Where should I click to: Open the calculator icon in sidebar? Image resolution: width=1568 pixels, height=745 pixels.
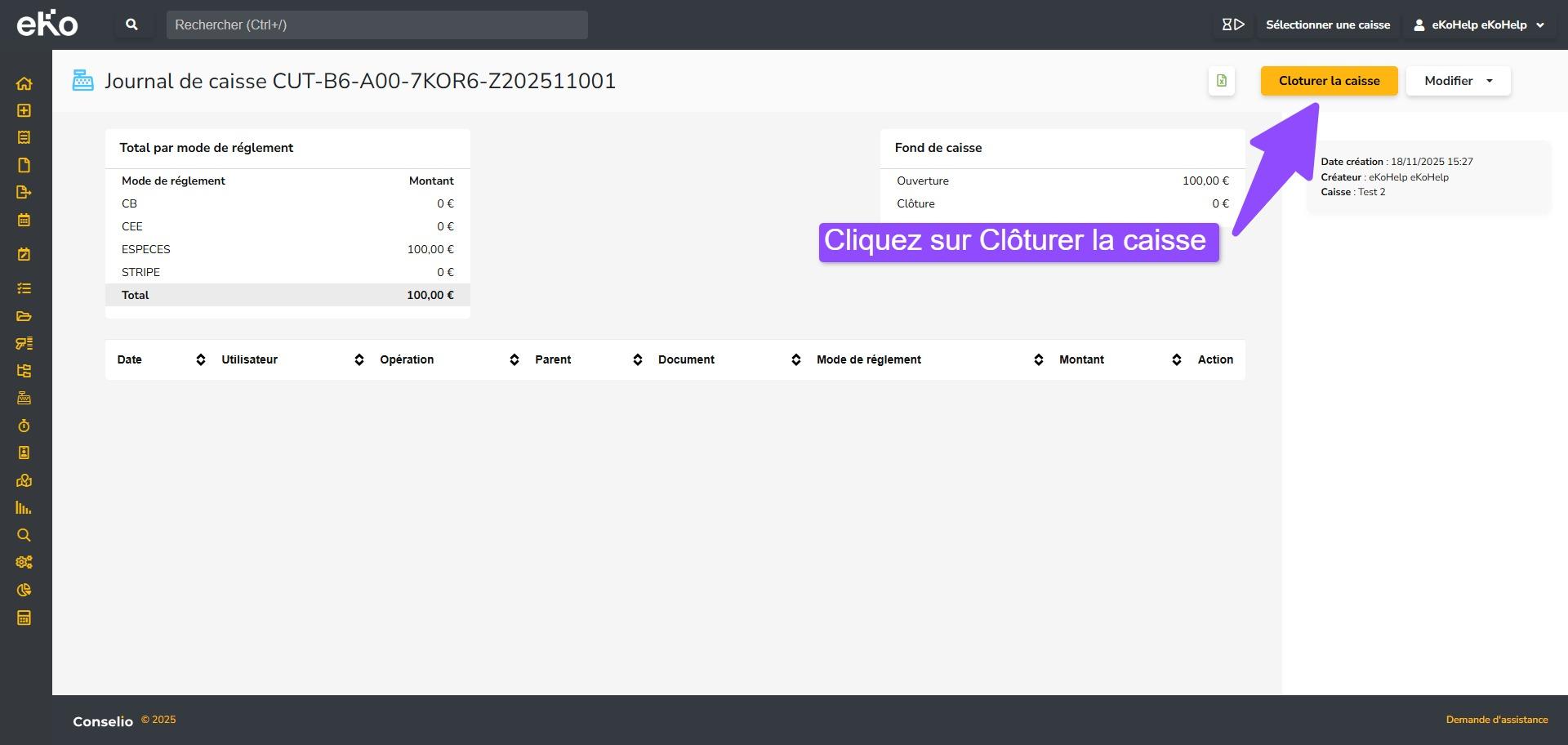pyautogui.click(x=24, y=618)
